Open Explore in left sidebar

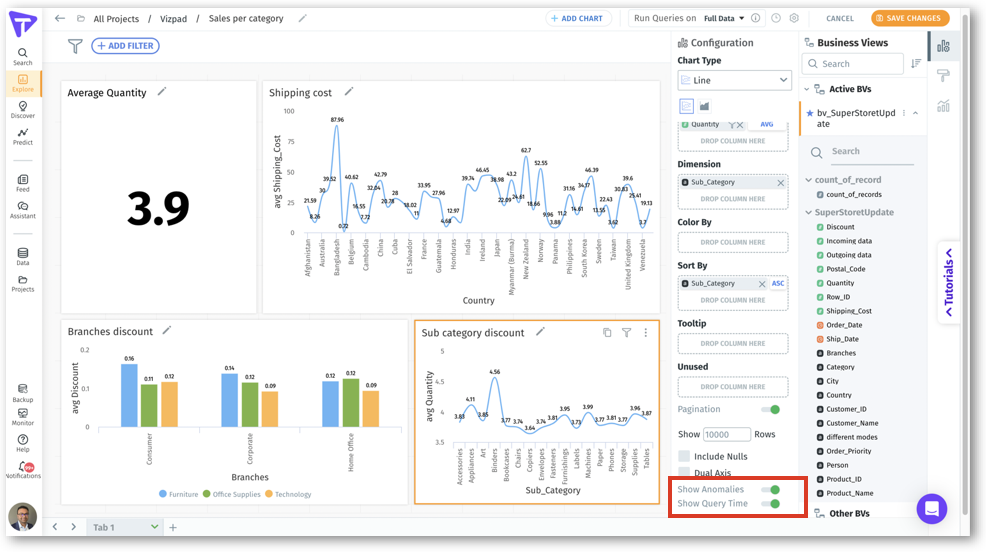22,83
